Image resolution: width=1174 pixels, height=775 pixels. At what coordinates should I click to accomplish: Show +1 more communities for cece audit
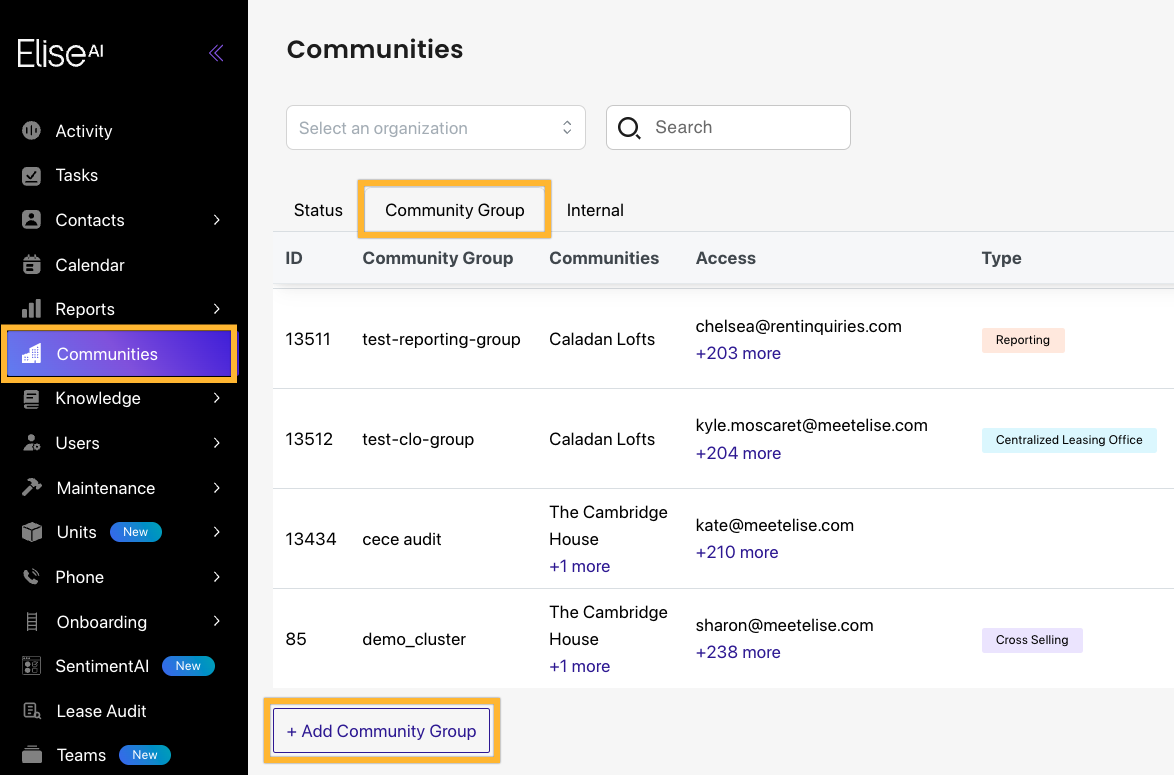[580, 566]
